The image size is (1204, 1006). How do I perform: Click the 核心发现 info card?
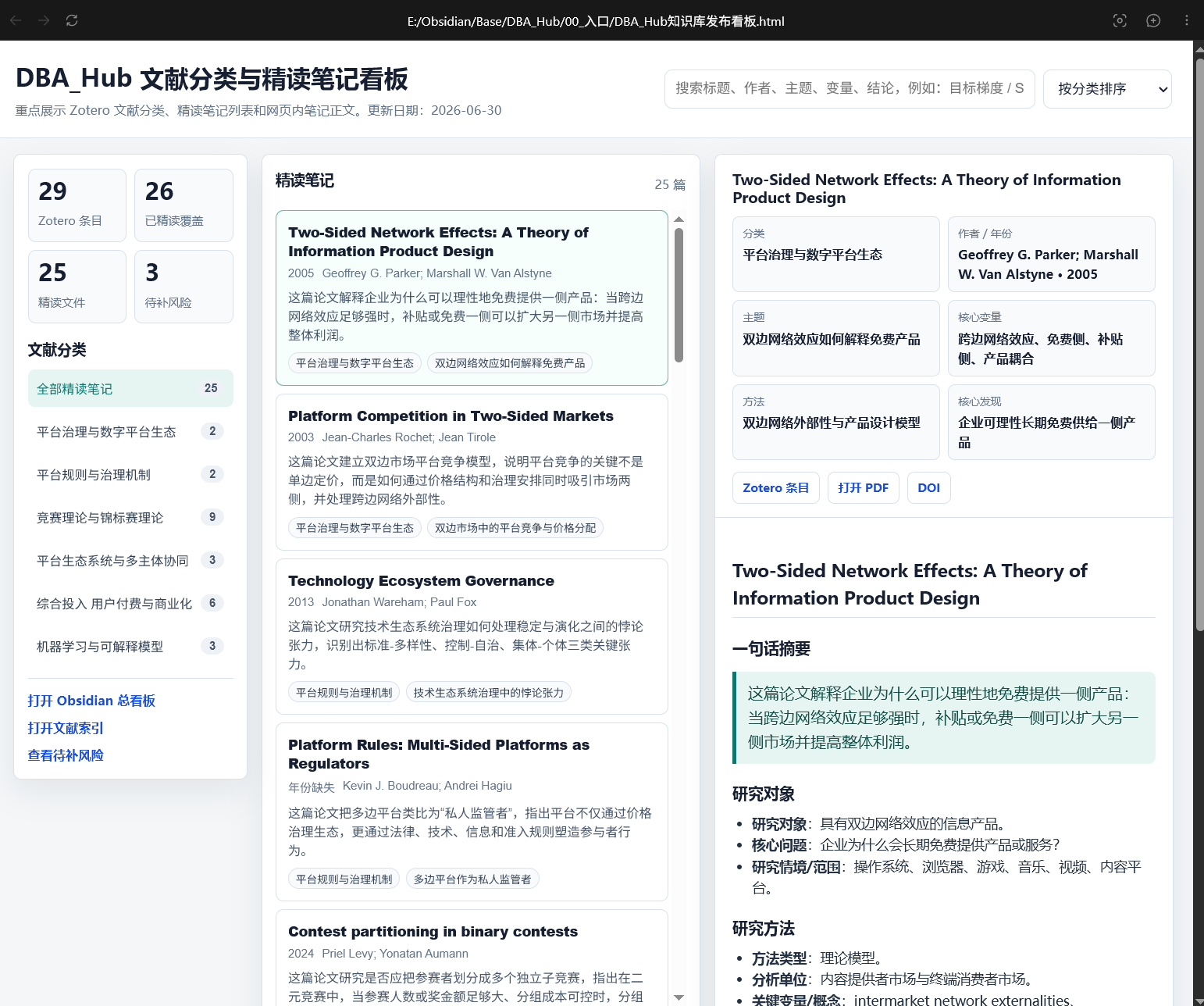[1051, 422]
